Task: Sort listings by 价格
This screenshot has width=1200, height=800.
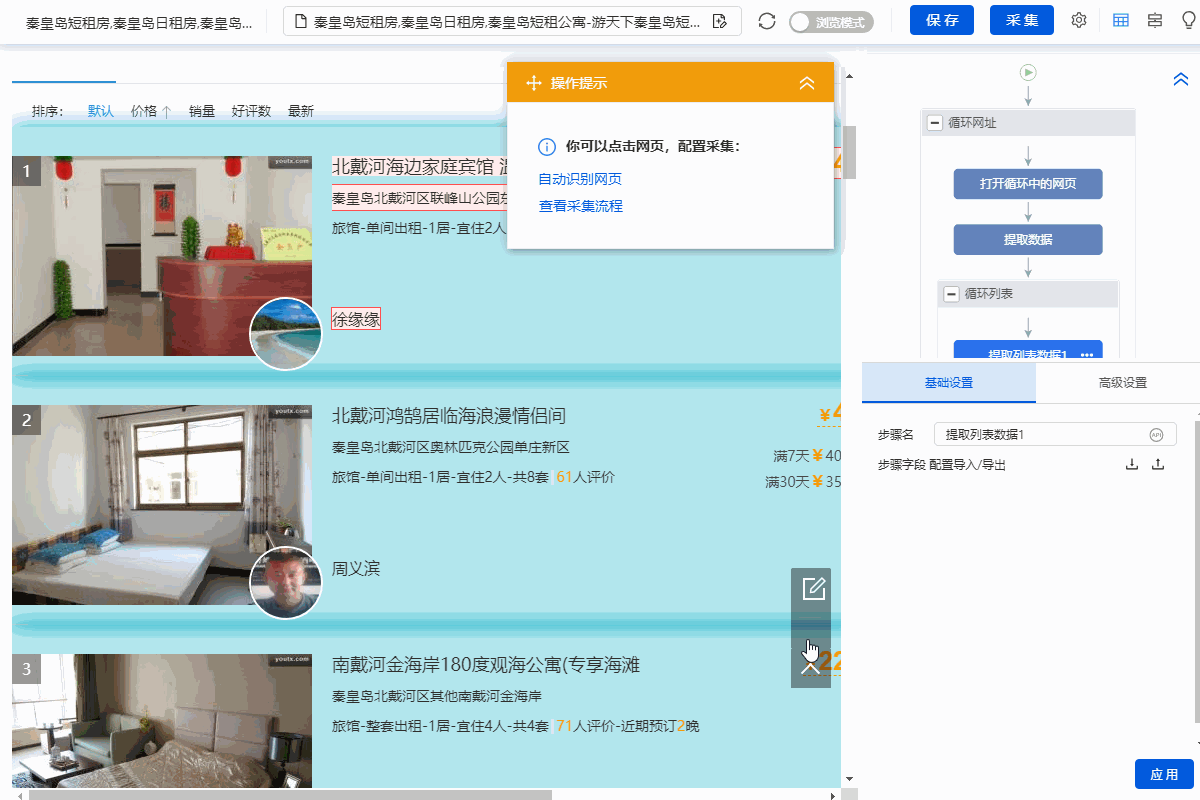Action: click(x=151, y=111)
